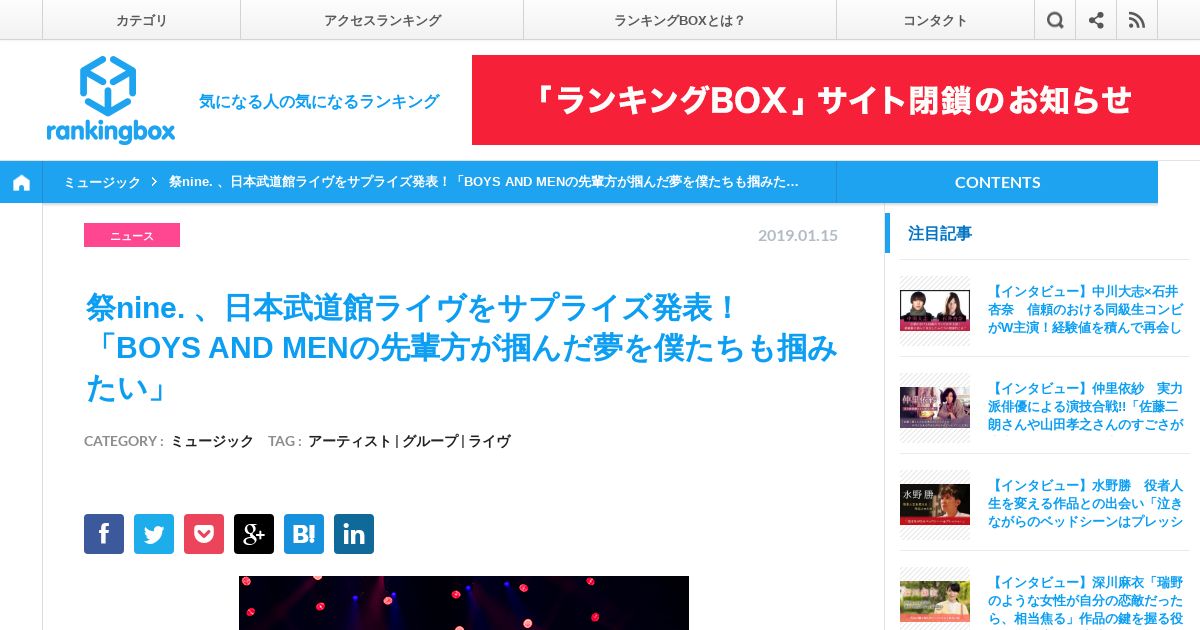The height and width of the screenshot is (630, 1200).
Task: Open 仲里依紗 interview link
Action: [x=1085, y=406]
